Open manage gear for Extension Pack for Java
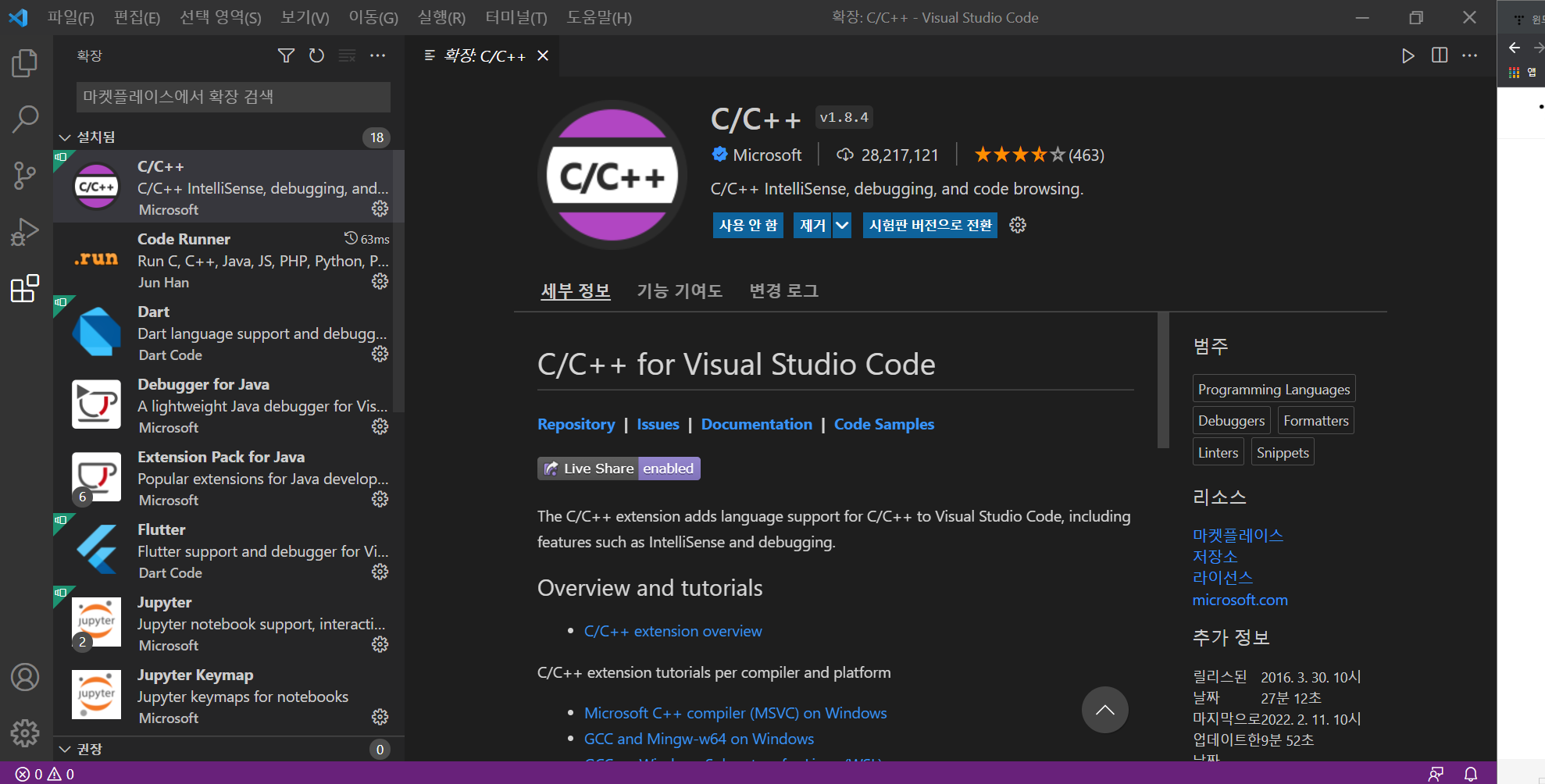The height and width of the screenshot is (784, 1545). pyautogui.click(x=380, y=499)
